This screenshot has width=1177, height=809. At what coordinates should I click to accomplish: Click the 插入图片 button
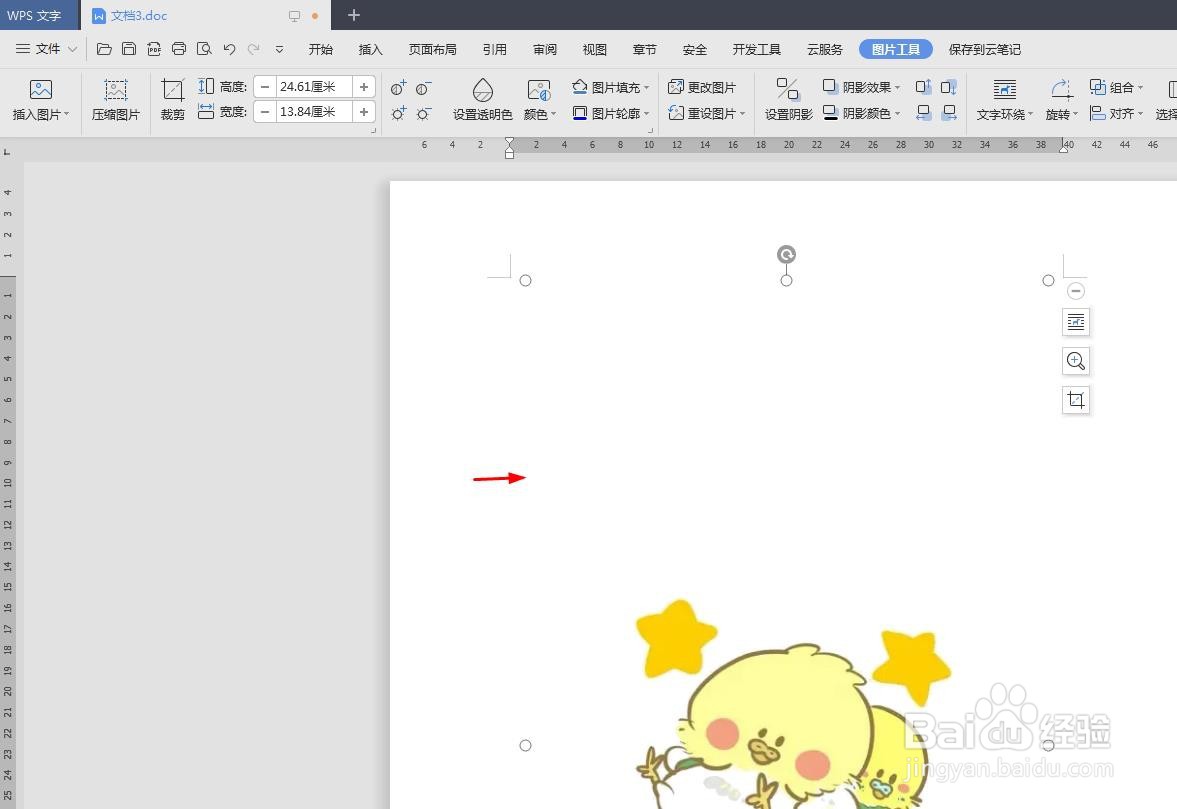(41, 101)
